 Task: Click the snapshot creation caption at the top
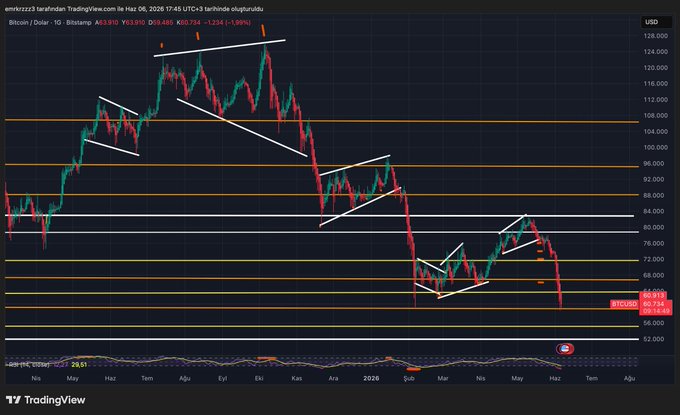click(x=134, y=9)
